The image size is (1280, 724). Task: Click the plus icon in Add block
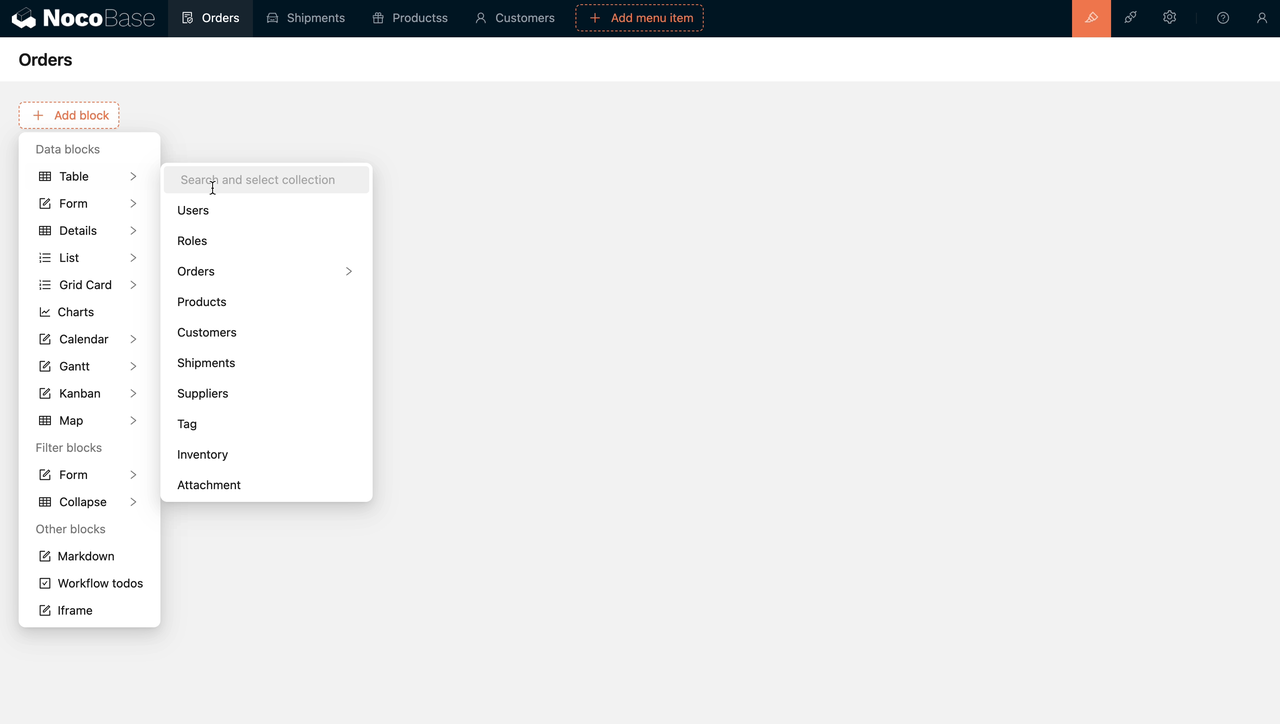[38, 115]
